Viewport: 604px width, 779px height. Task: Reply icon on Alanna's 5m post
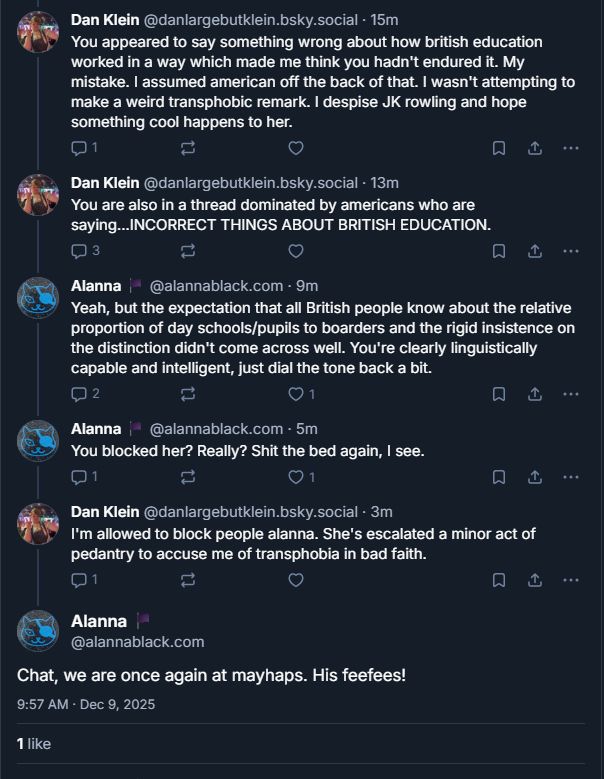(x=80, y=476)
